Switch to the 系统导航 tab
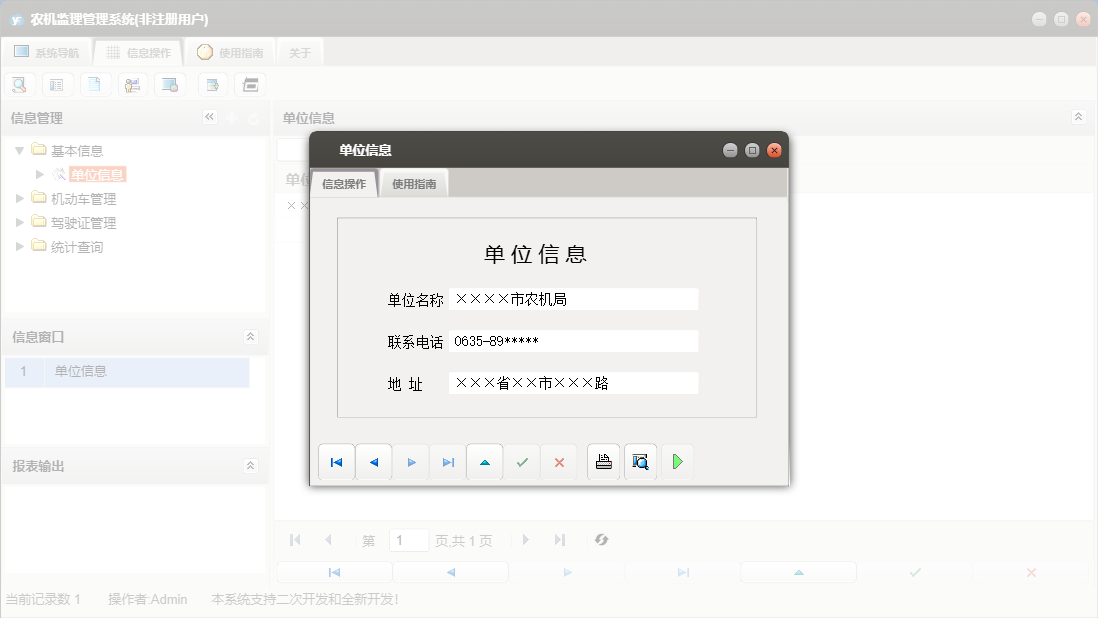This screenshot has height=618, width=1098. click(x=46, y=52)
